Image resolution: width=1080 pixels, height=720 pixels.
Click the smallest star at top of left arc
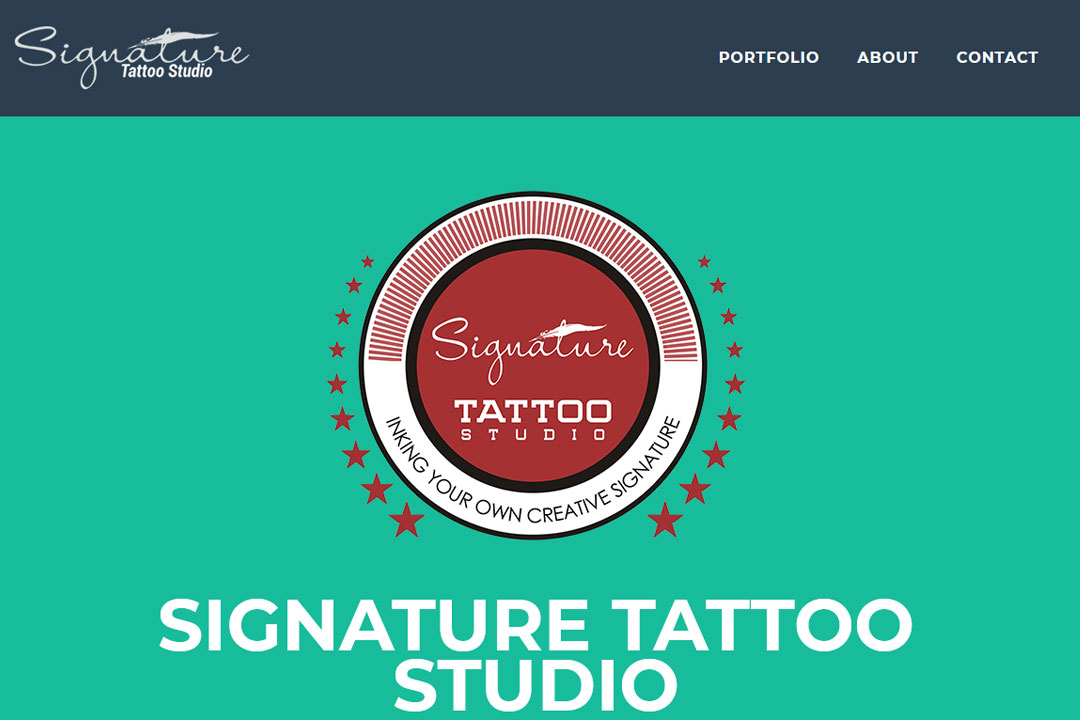point(368,261)
